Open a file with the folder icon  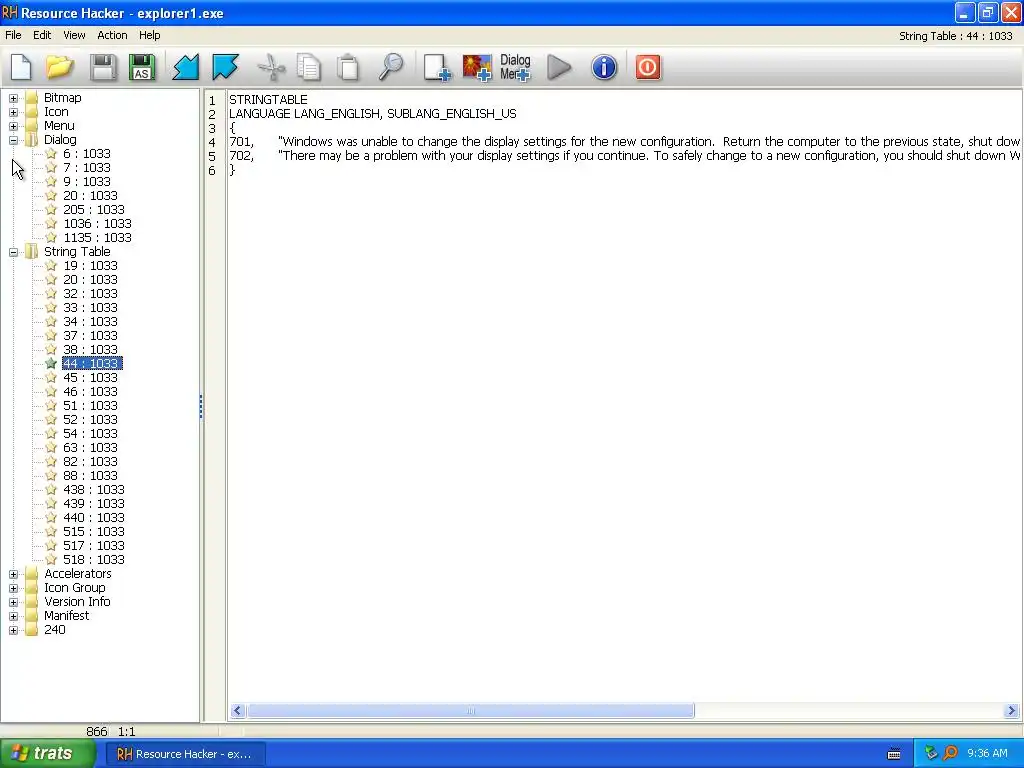click(x=59, y=67)
